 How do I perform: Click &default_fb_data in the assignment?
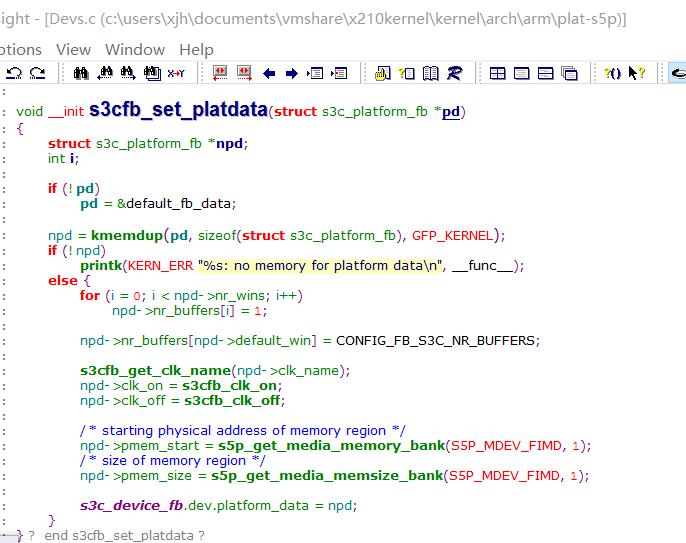click(174, 204)
